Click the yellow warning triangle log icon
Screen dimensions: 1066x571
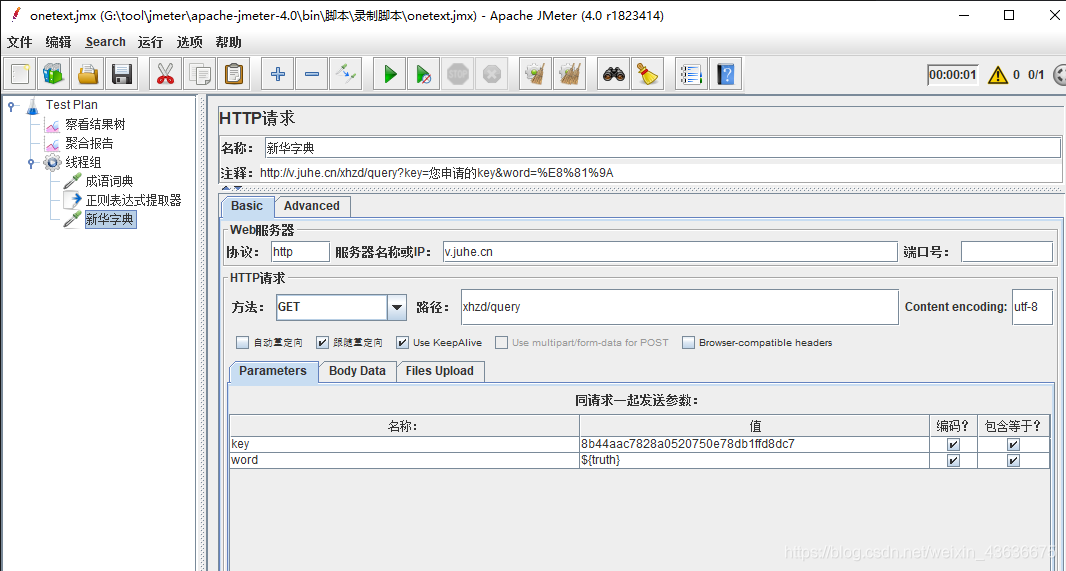997,75
